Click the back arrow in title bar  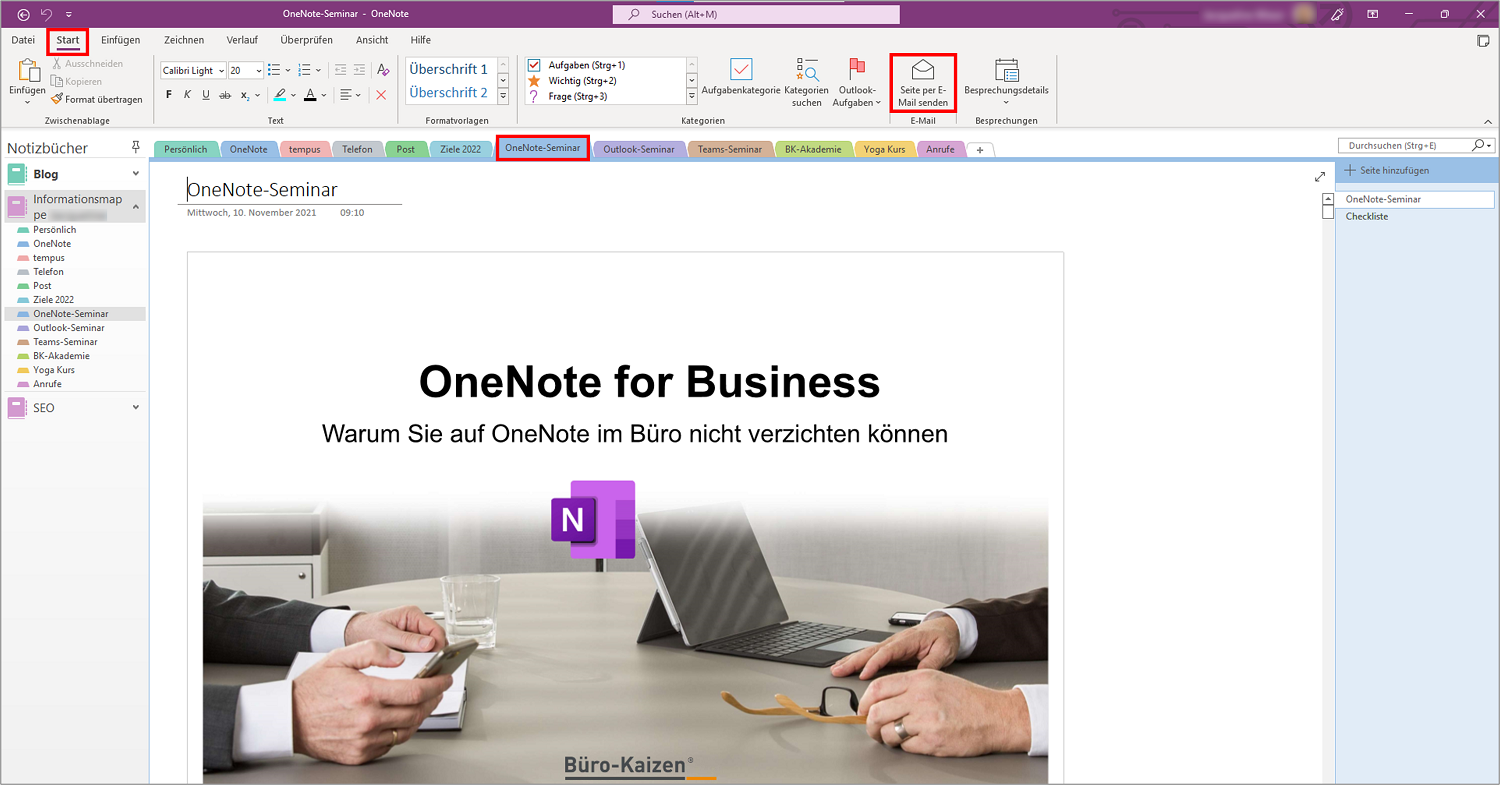24,14
